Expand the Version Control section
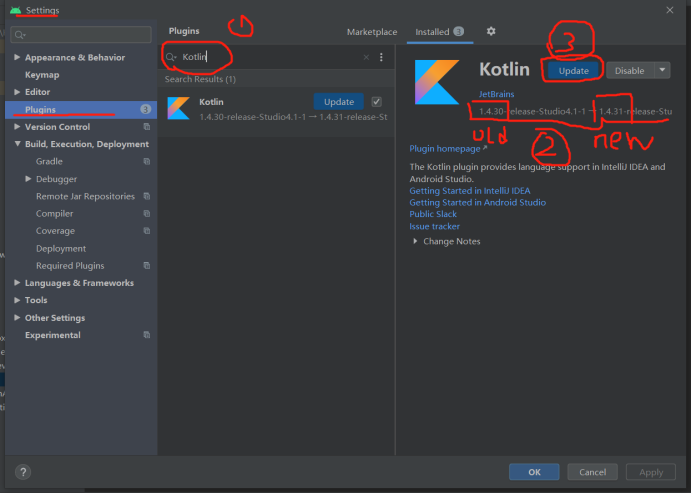 pos(17,126)
